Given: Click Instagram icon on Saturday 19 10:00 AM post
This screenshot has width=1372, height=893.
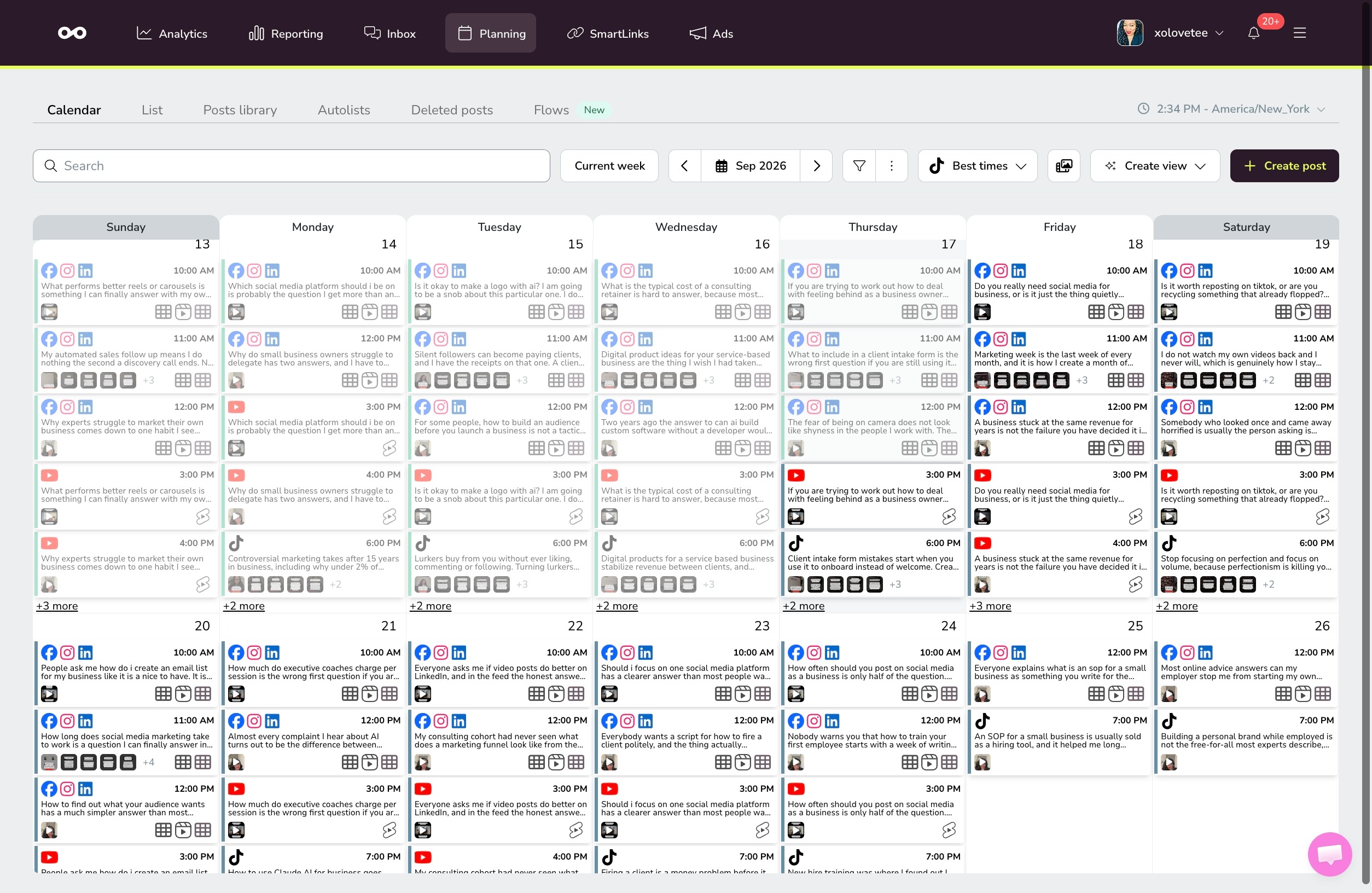Looking at the screenshot, I should [x=1187, y=270].
